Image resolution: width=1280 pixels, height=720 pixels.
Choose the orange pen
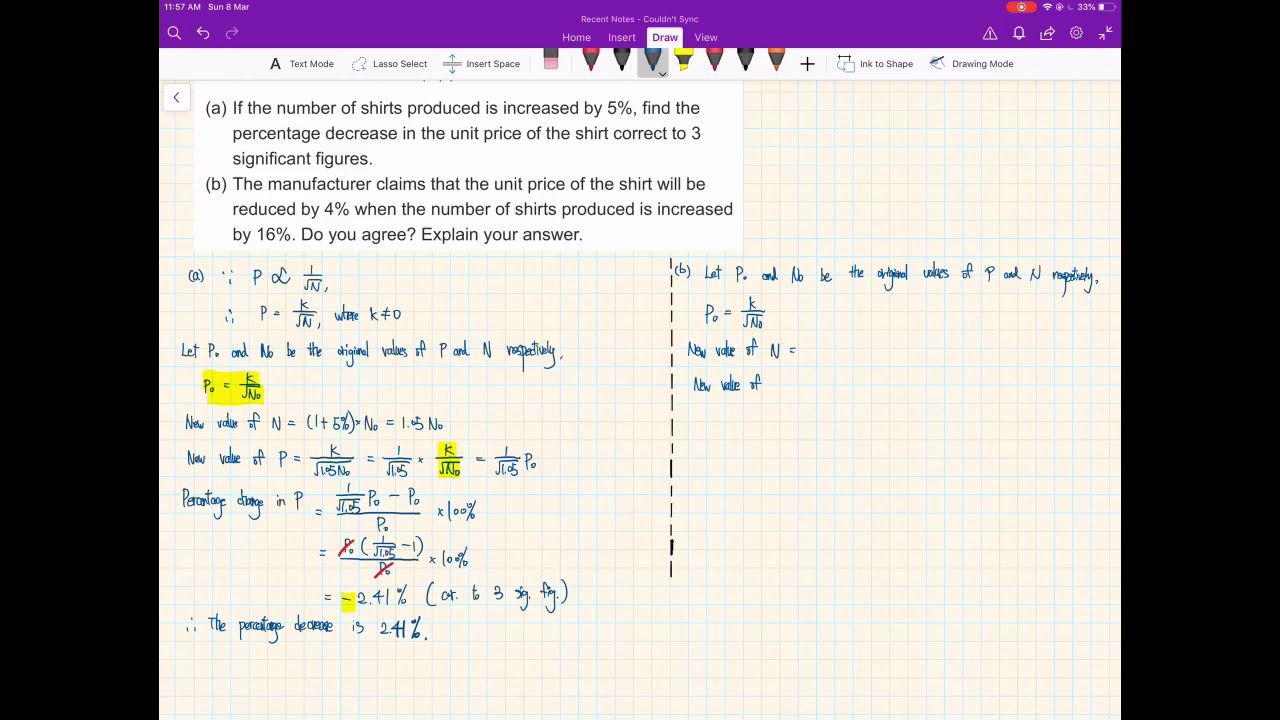776,62
